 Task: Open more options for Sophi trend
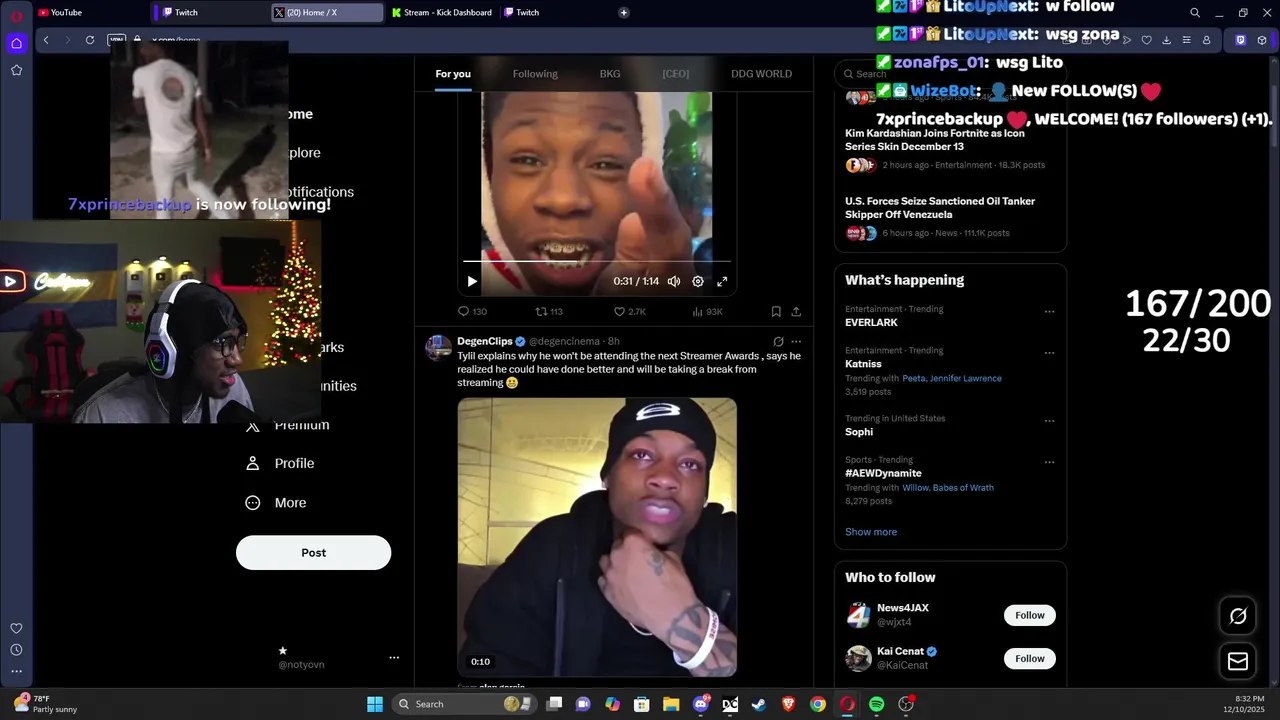click(1049, 421)
